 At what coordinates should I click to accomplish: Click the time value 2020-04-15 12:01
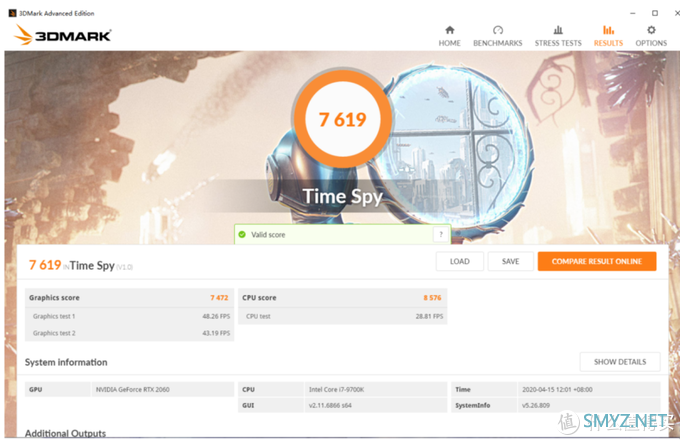pyautogui.click(x=557, y=390)
